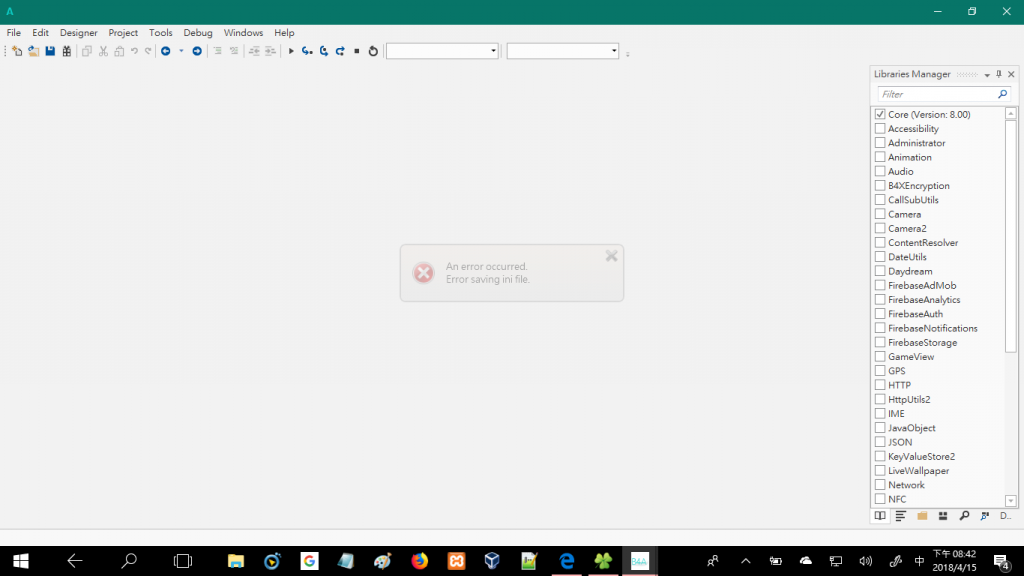
Task: Open the Files Manager folder tab icon
Action: pos(922,516)
